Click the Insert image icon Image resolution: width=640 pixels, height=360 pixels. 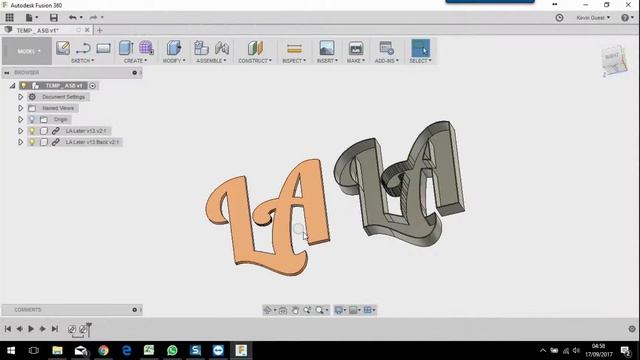(x=327, y=48)
